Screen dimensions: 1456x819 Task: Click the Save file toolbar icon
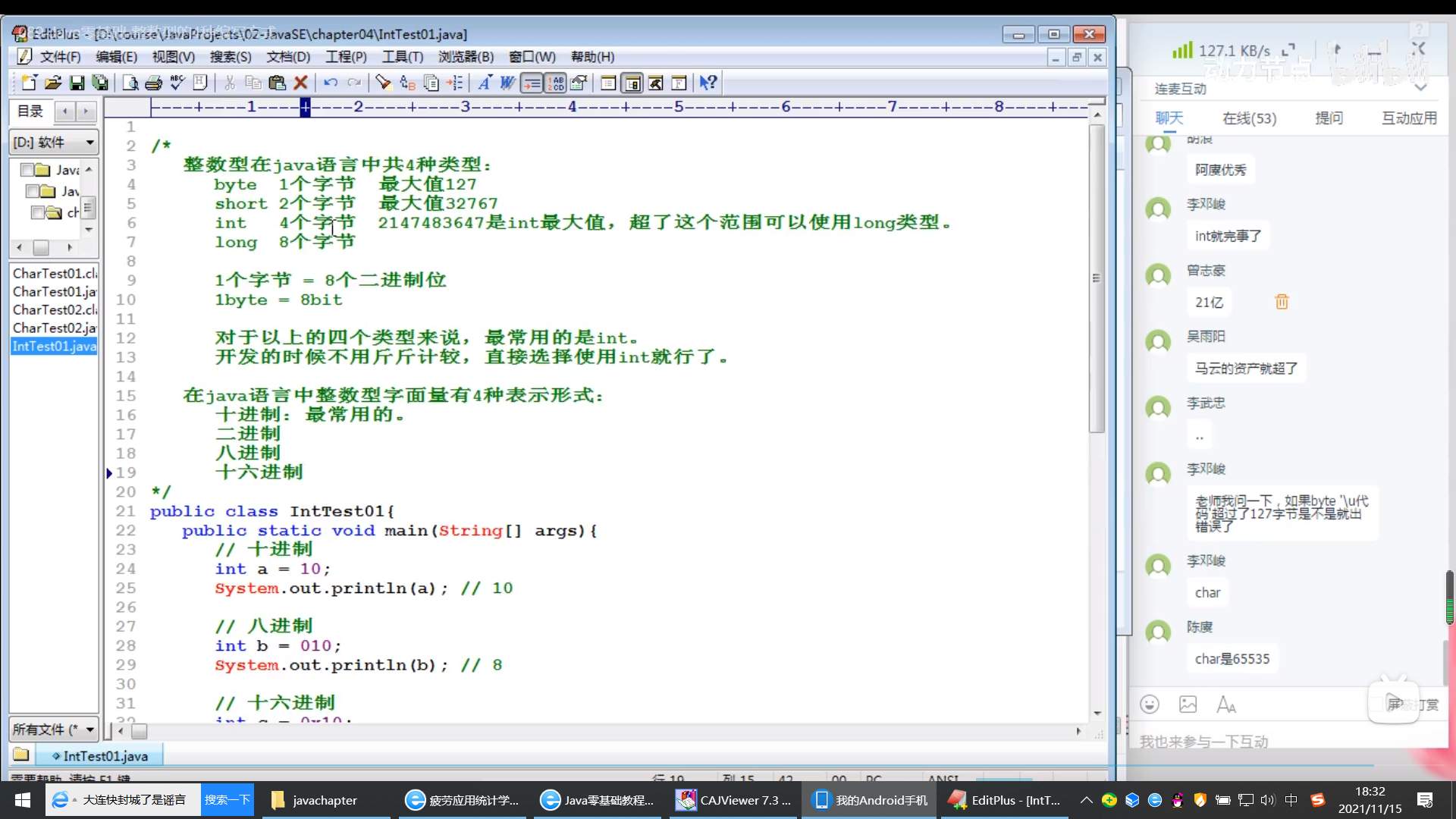click(77, 83)
